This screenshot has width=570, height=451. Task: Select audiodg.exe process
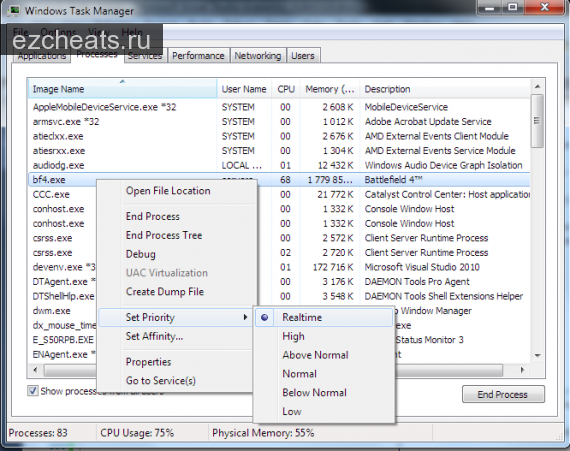click(58, 165)
